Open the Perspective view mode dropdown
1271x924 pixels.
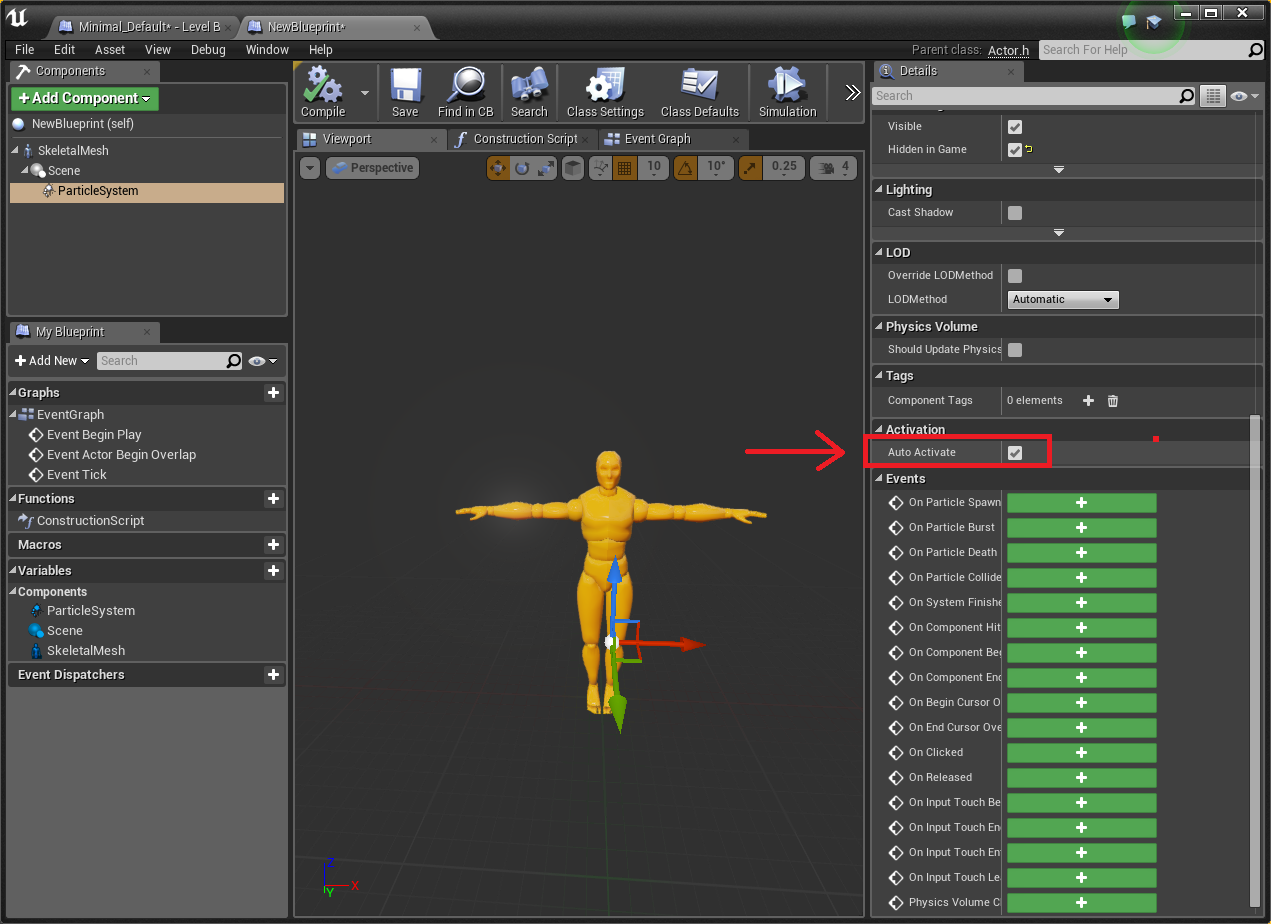tap(372, 168)
